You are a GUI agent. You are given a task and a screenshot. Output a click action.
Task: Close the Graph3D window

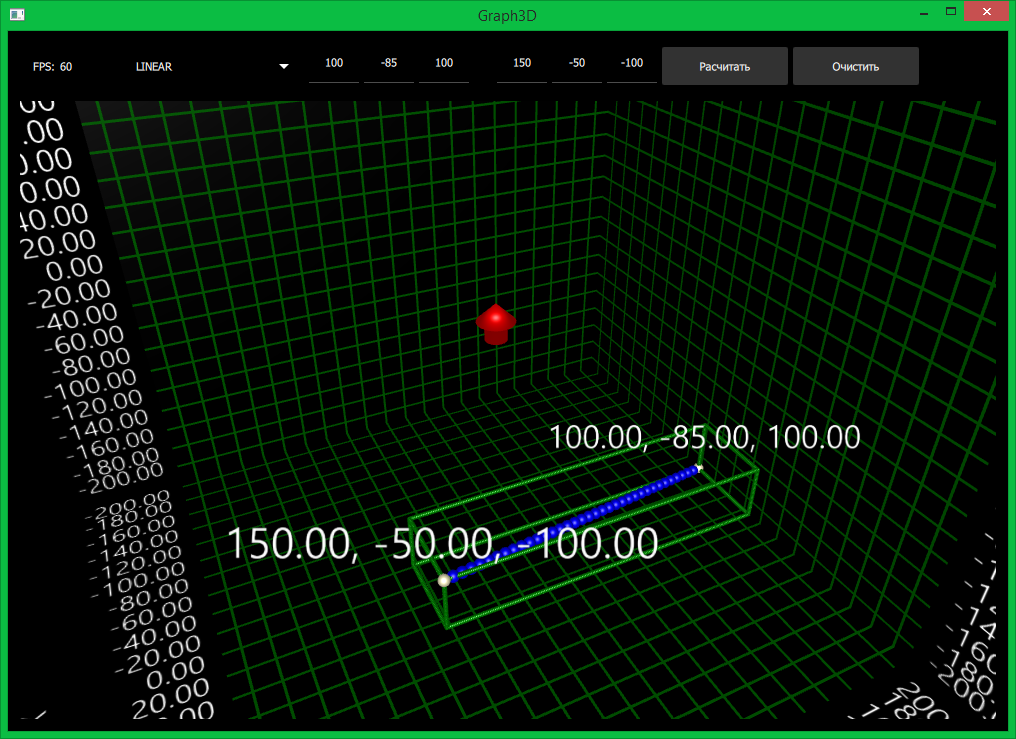click(987, 12)
